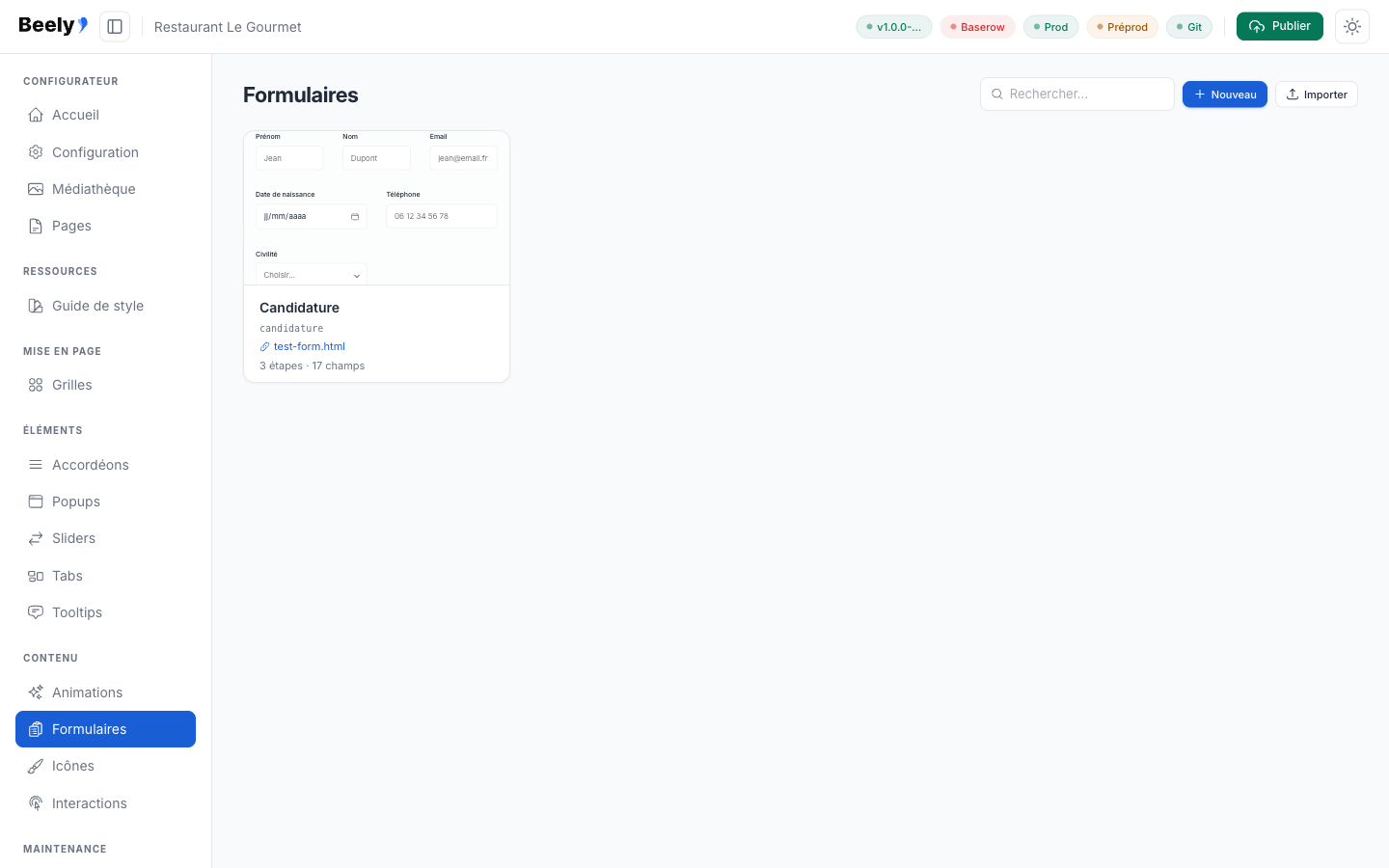1389x868 pixels.
Task: Click the Grilles grid icon
Action: [x=36, y=385]
